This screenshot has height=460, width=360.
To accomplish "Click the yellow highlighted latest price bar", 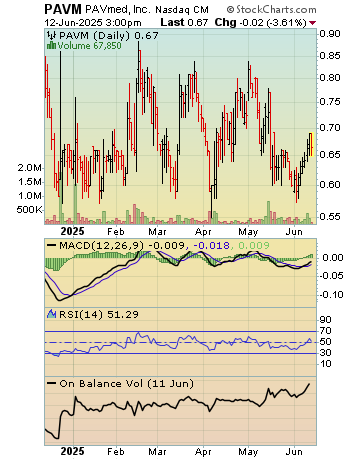I will pos(311,144).
